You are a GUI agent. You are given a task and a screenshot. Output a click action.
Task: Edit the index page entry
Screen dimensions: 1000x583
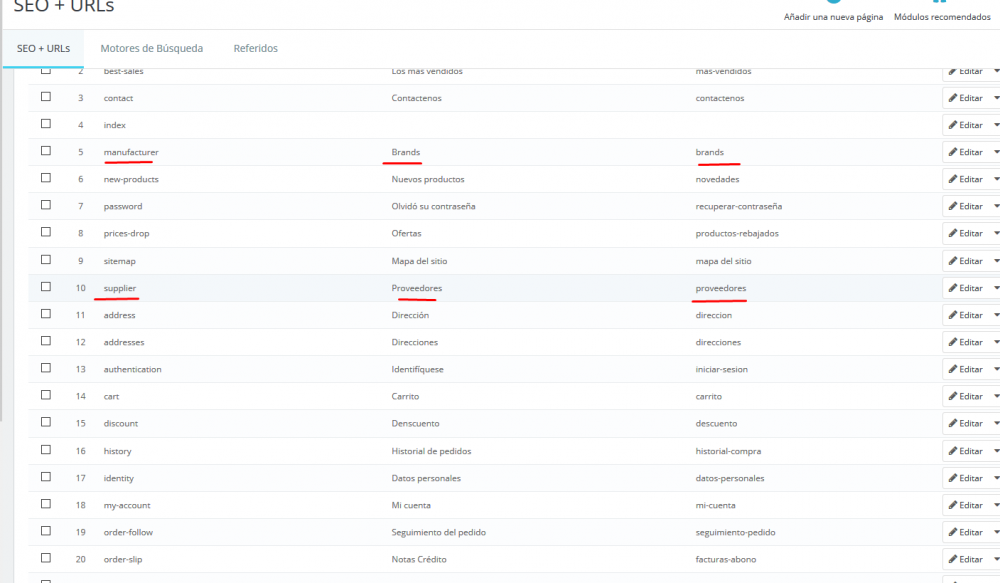click(x=965, y=125)
